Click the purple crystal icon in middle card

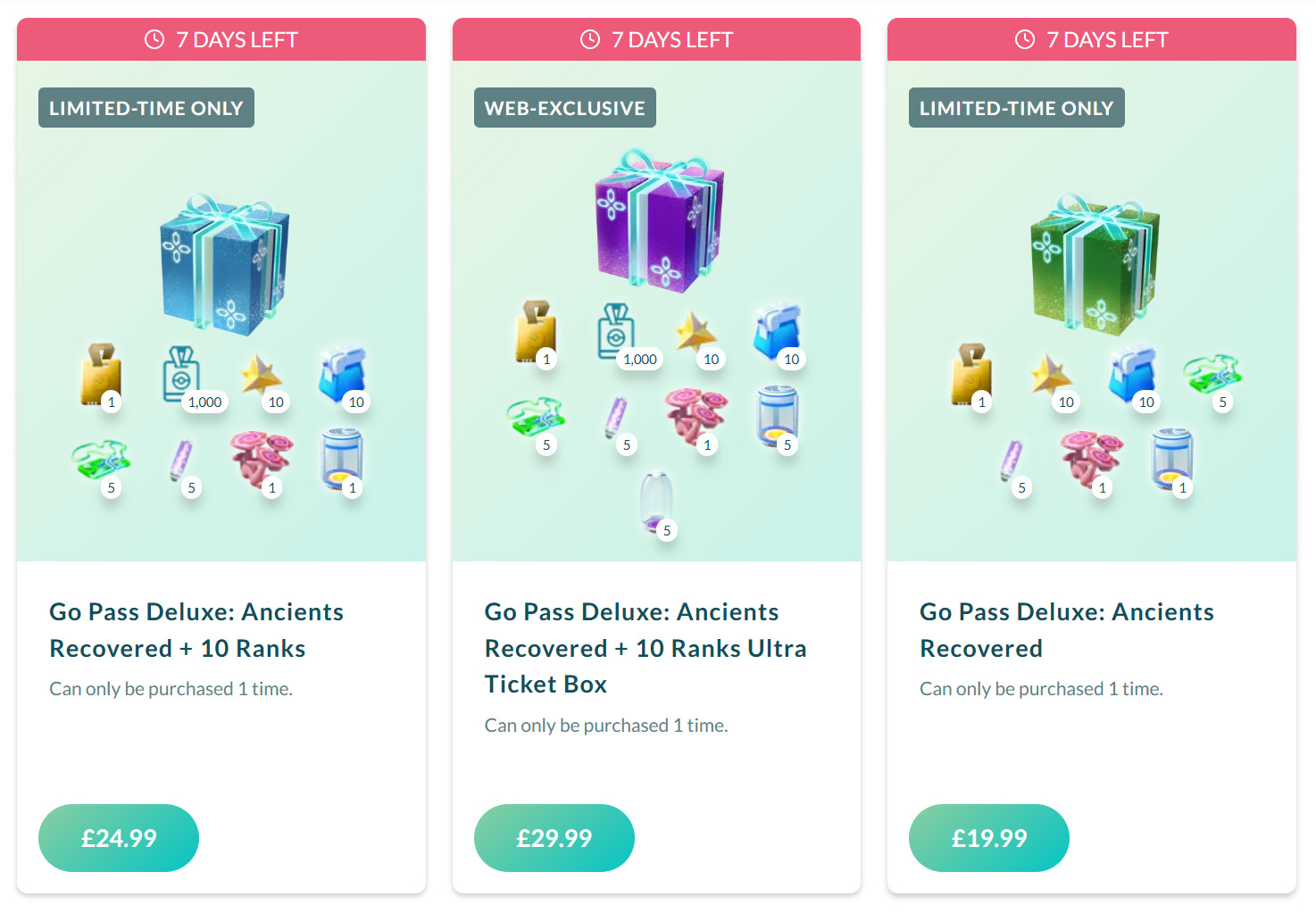tap(617, 418)
